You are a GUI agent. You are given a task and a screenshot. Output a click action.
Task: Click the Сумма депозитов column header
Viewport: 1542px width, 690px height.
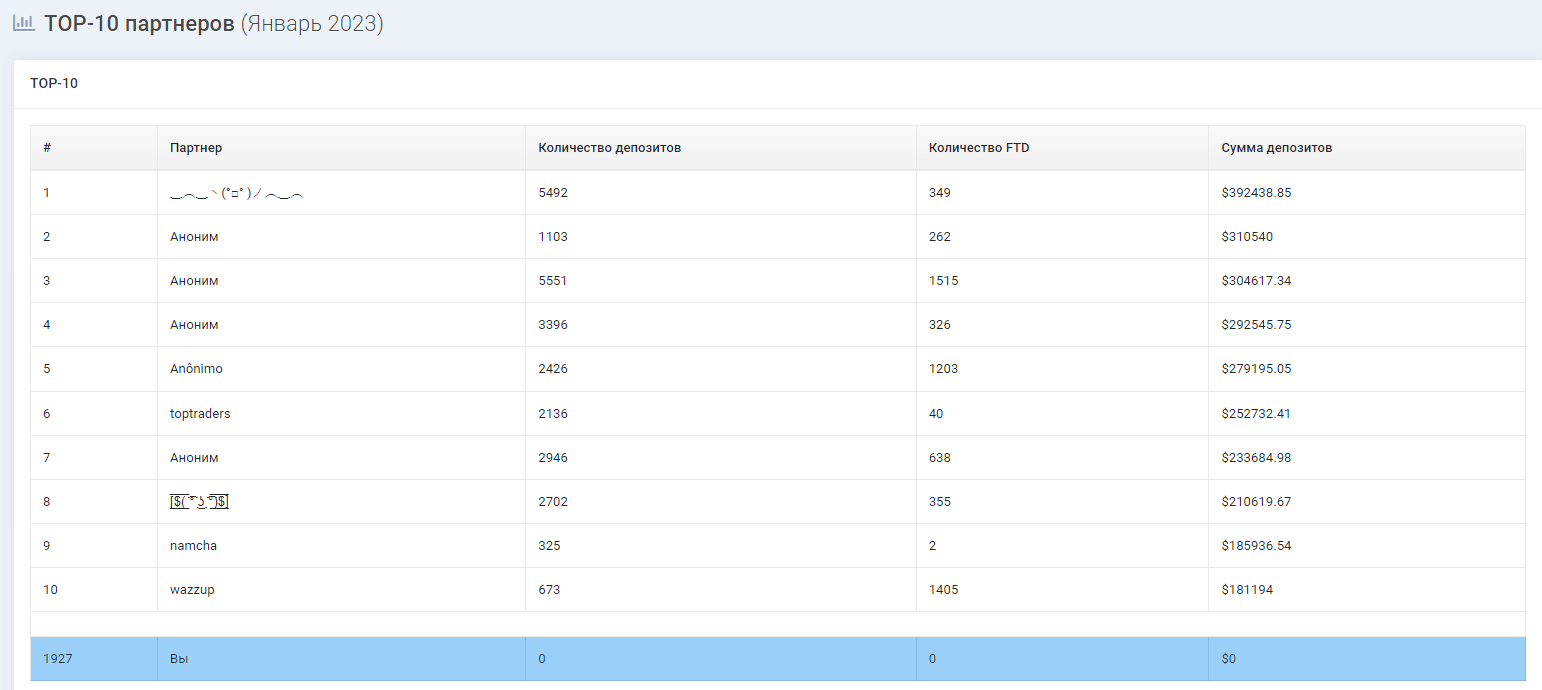pos(1276,148)
